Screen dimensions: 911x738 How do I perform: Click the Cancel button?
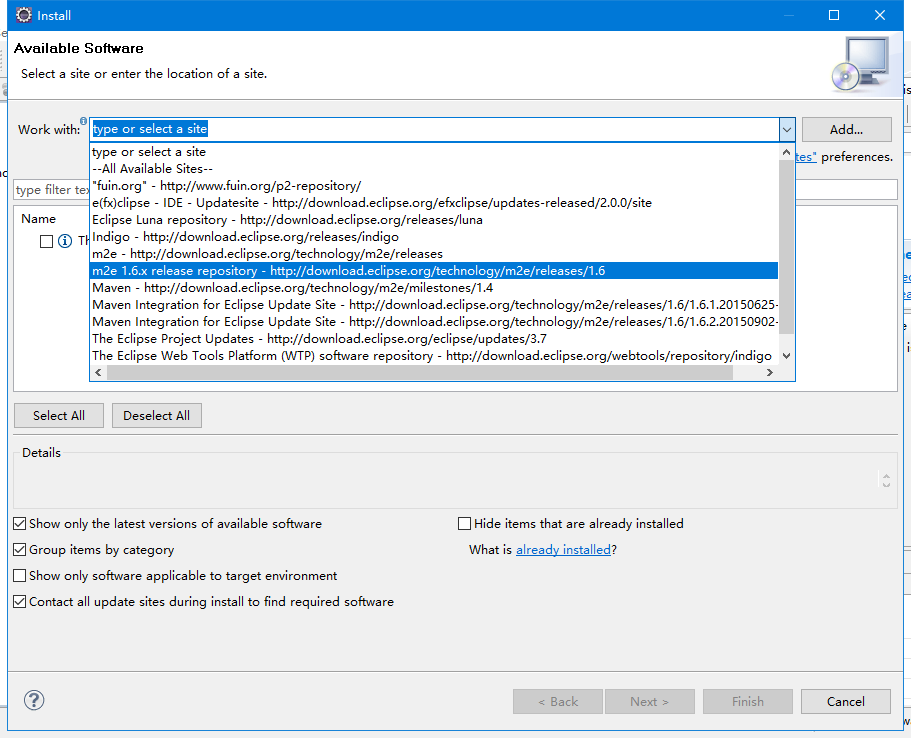(845, 701)
